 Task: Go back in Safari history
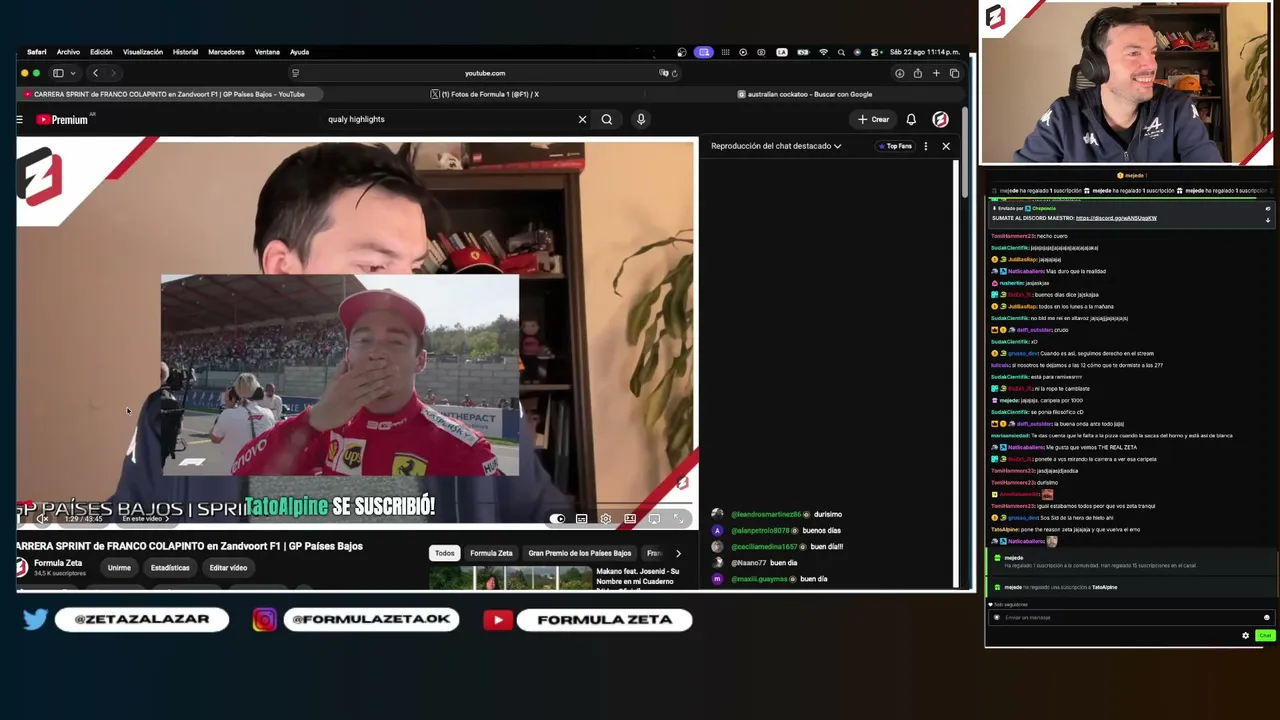[x=95, y=73]
